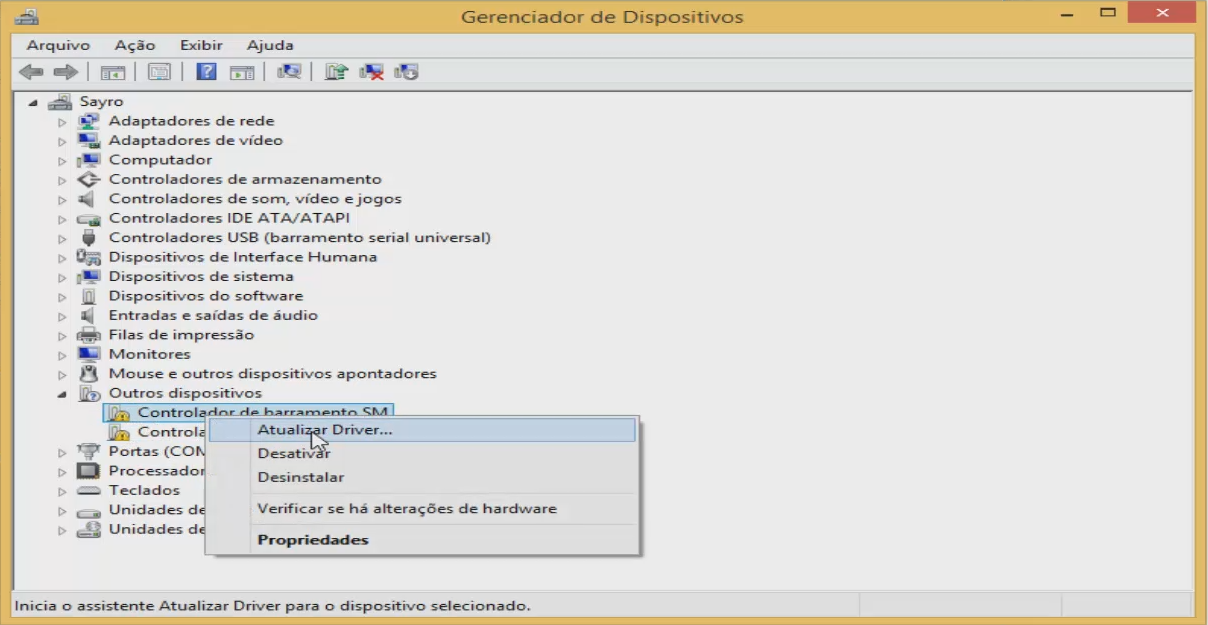Collapse the Outros dispositivos node
This screenshot has width=1208, height=625.
[x=62, y=394]
